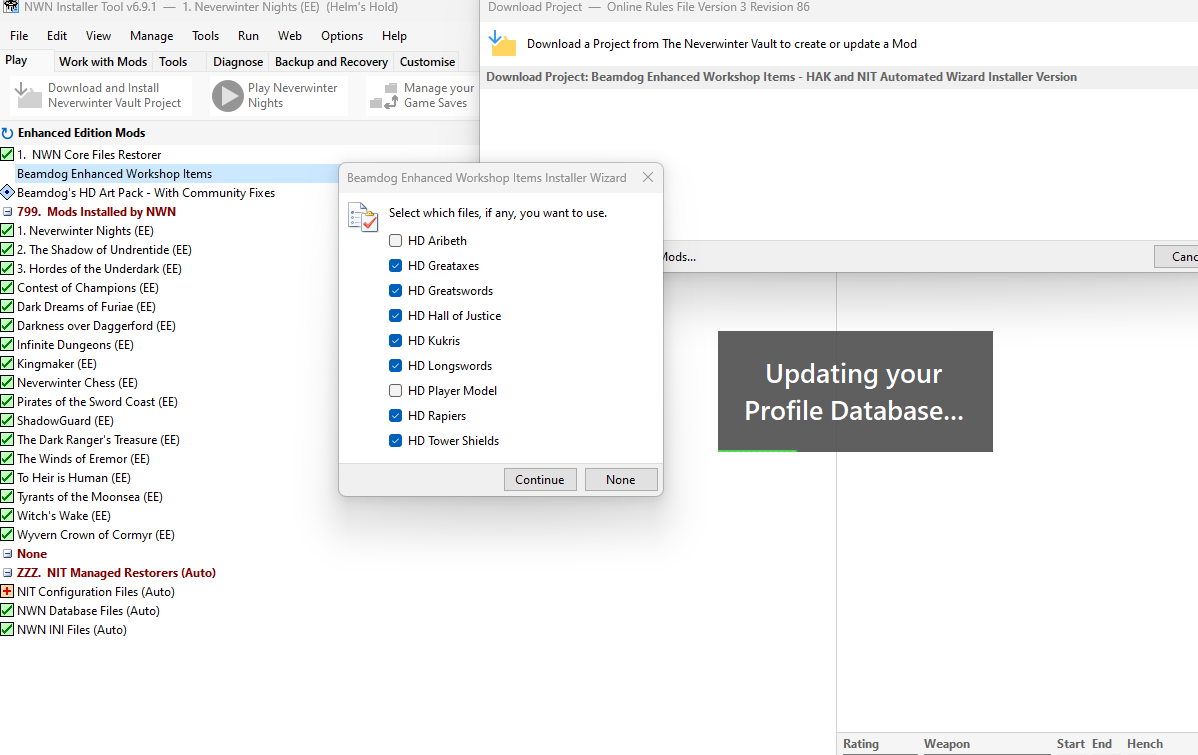Screen dimensions: 1198x755
Task: Click the Cancel button in Download Project window
Action: click(1177, 257)
